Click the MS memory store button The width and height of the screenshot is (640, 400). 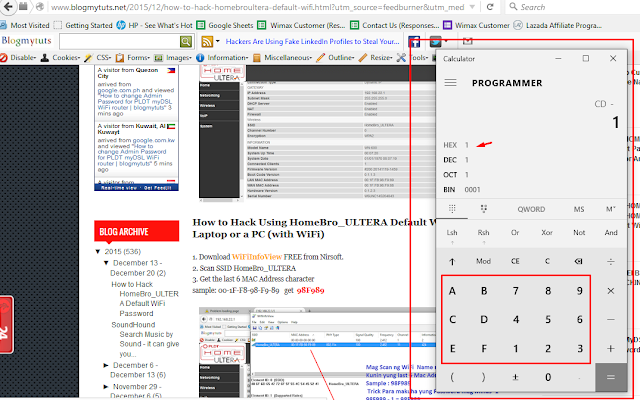tap(579, 209)
